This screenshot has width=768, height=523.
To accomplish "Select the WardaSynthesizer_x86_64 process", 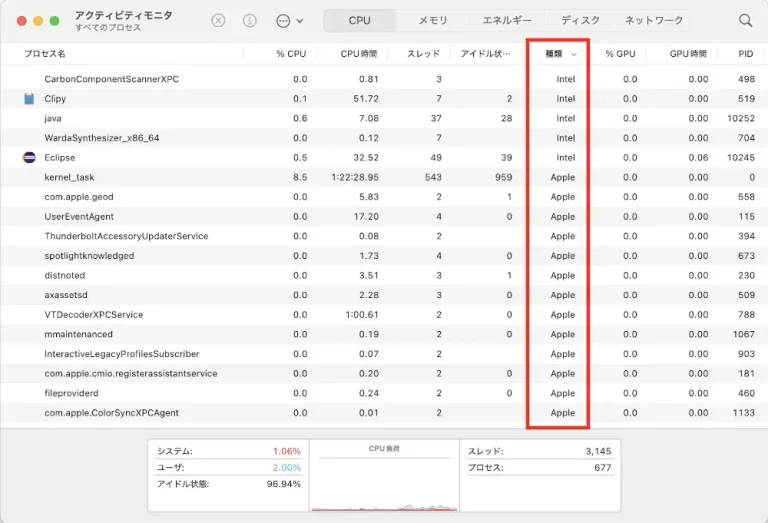I will [x=102, y=138].
